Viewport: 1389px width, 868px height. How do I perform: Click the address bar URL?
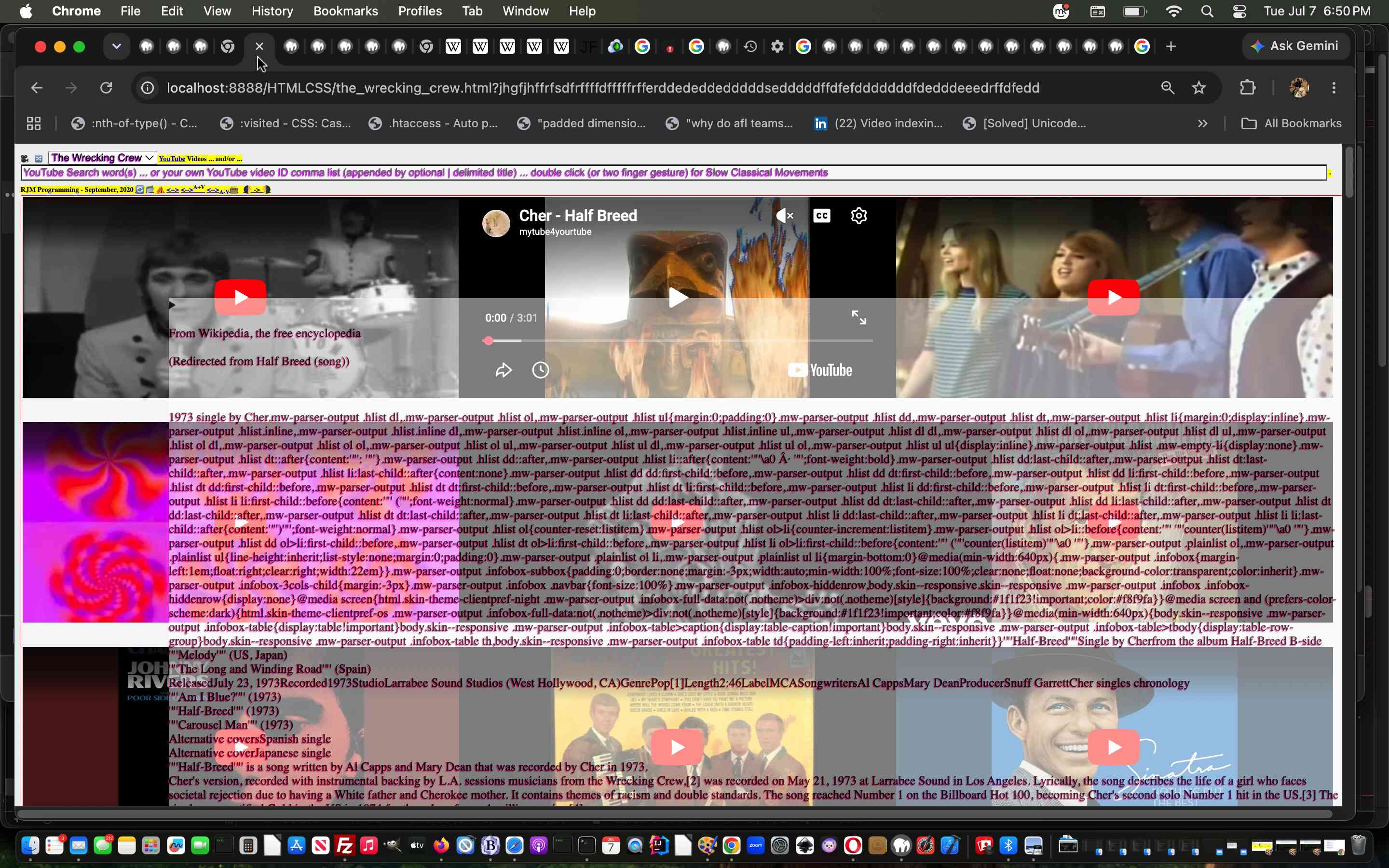click(603, 88)
